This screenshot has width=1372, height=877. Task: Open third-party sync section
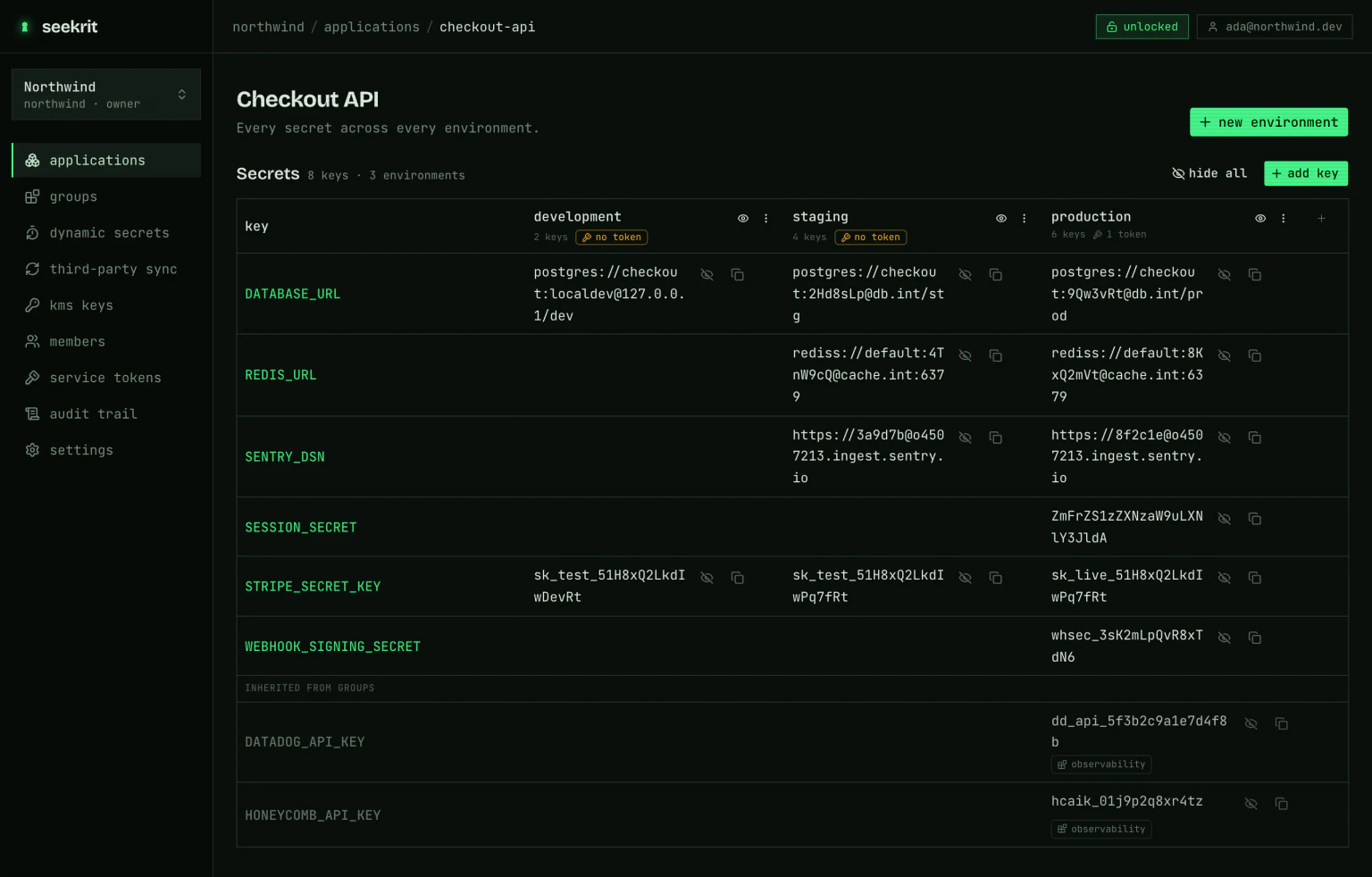click(106, 269)
